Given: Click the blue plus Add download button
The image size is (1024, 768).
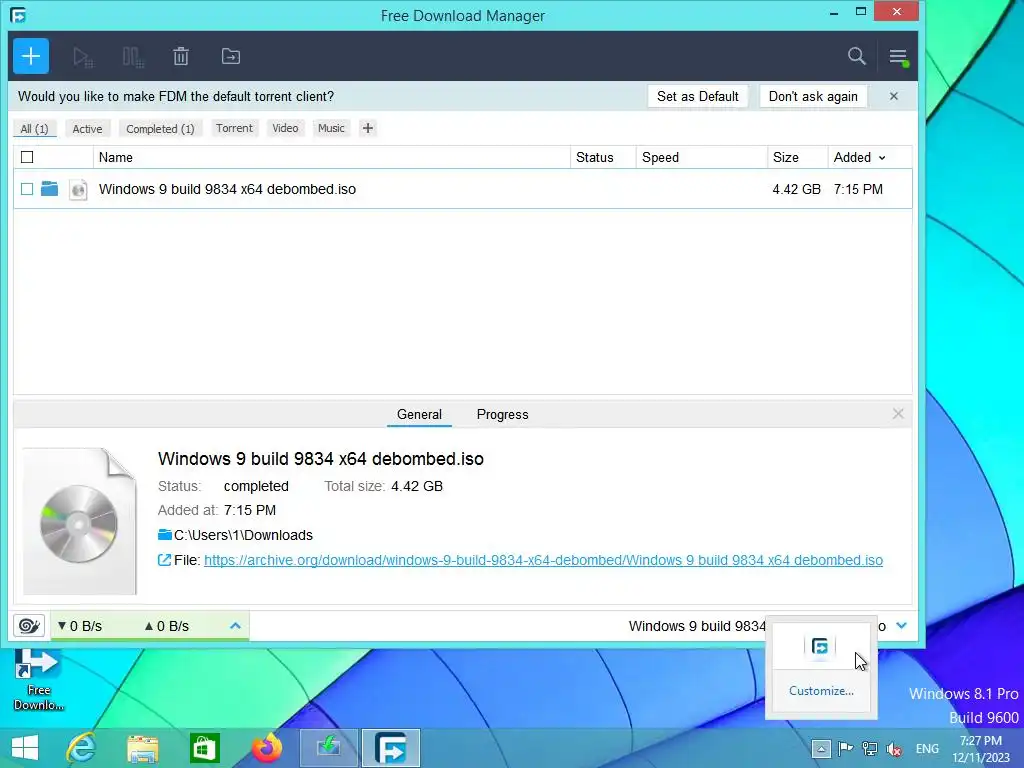Looking at the screenshot, I should point(31,56).
